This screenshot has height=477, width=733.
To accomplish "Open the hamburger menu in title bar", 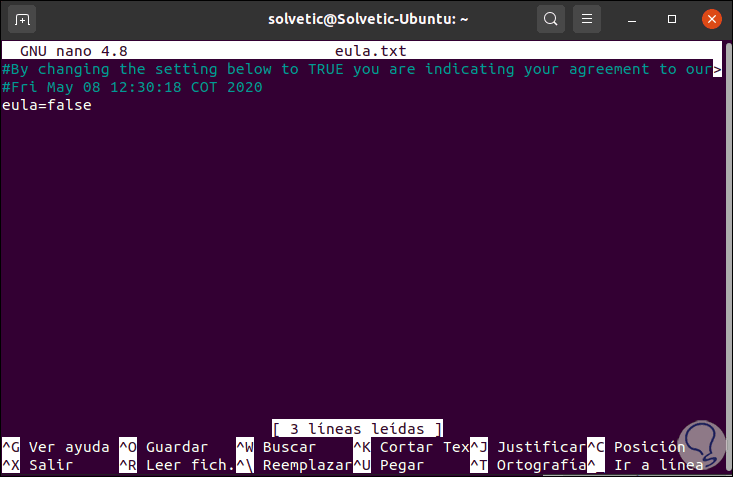I will [589, 18].
